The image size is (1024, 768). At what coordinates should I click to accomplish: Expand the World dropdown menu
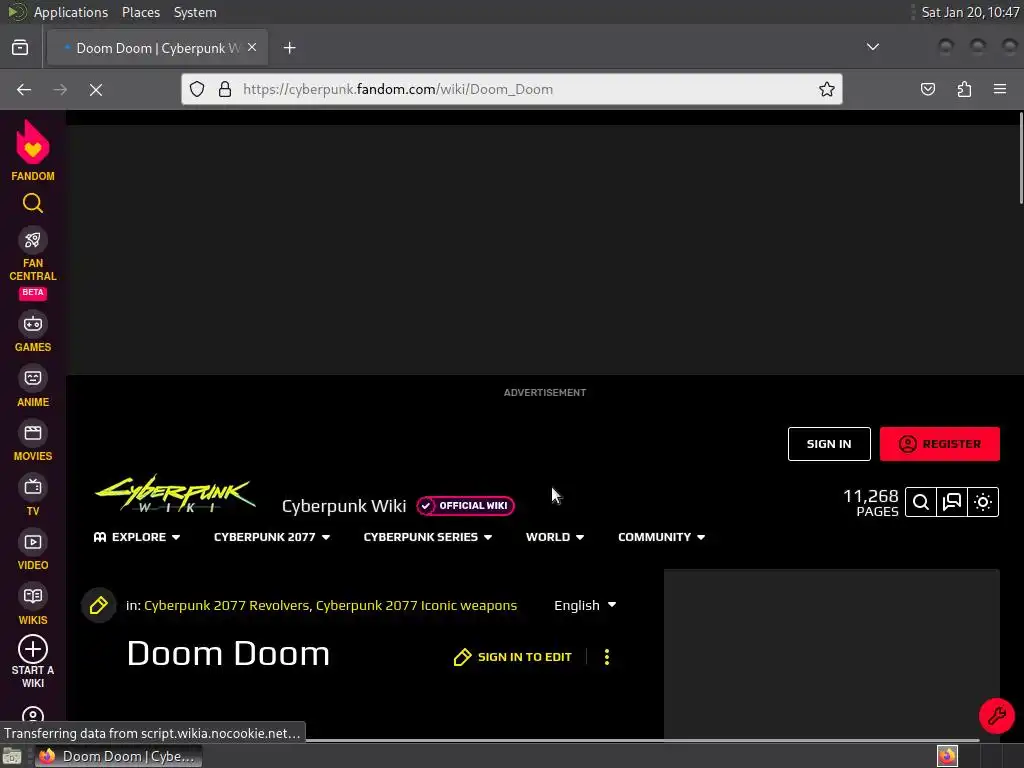click(x=555, y=537)
